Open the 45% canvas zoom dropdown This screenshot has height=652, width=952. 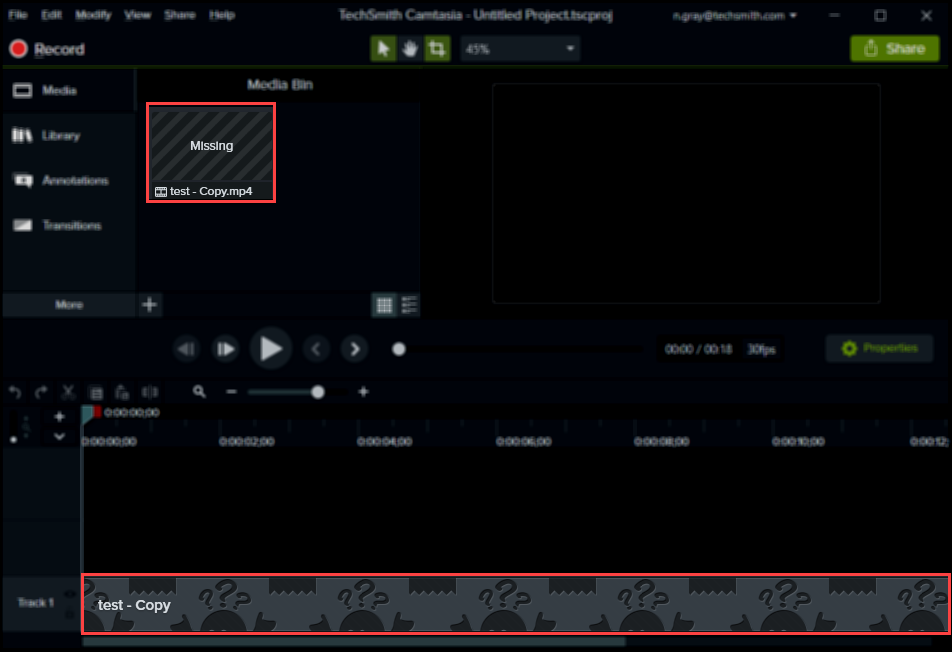pos(520,49)
